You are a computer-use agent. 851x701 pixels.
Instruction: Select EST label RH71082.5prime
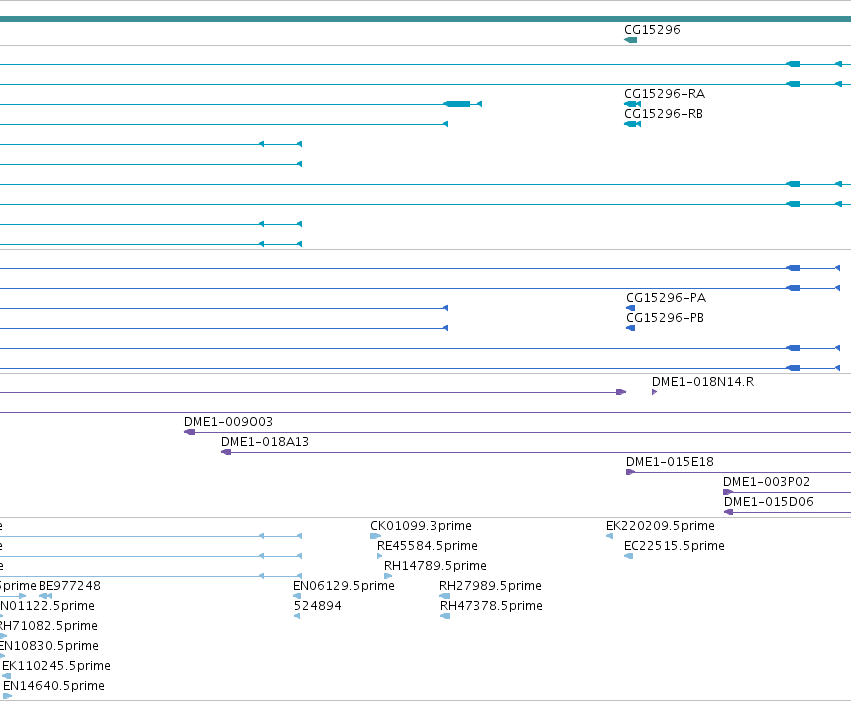pyautogui.click(x=48, y=626)
